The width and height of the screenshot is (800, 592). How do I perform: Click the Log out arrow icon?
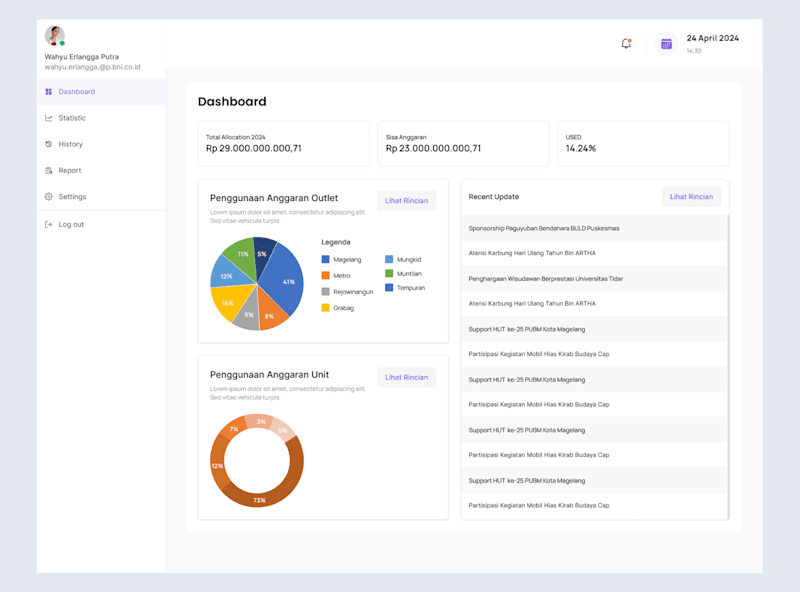[x=48, y=224]
